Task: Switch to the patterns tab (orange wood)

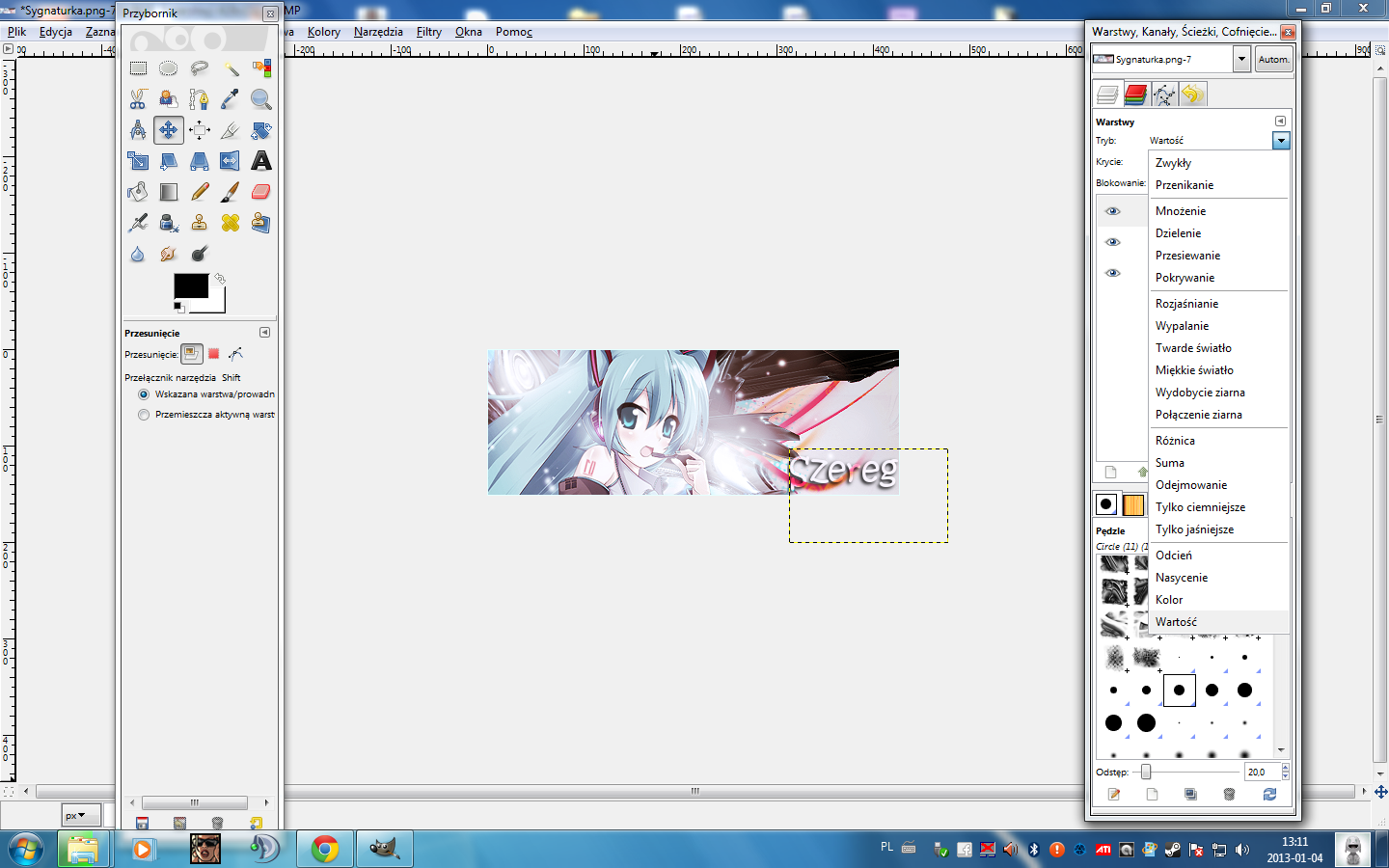Action: pyautogui.click(x=1133, y=504)
